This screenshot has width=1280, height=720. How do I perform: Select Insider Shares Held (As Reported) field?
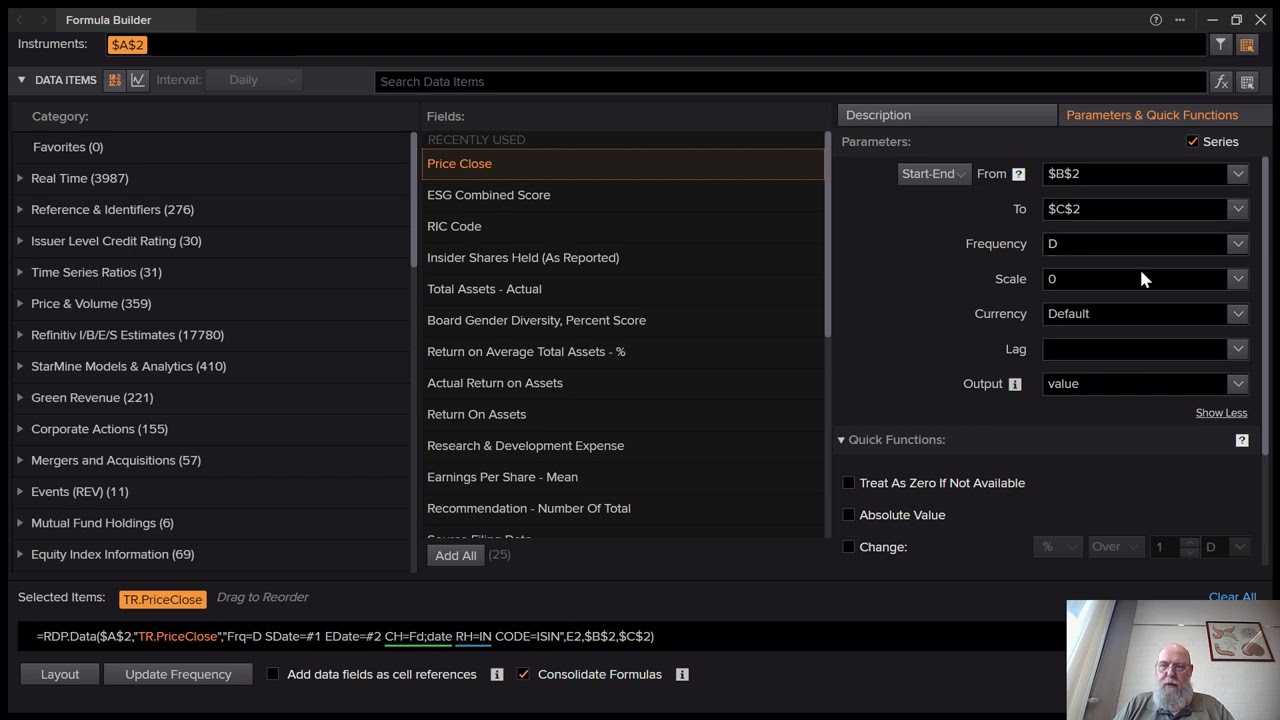coord(623,258)
